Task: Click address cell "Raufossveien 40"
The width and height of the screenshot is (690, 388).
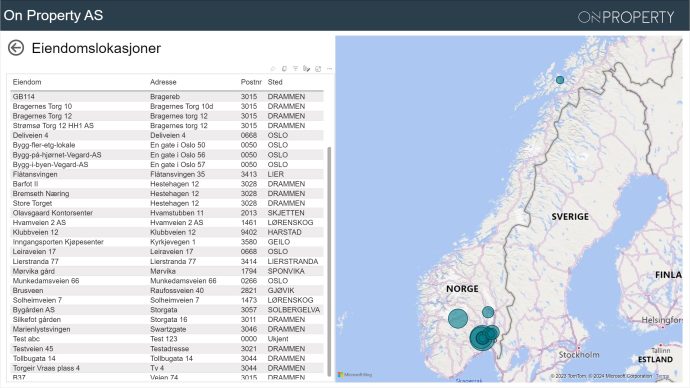Action: [x=177, y=290]
